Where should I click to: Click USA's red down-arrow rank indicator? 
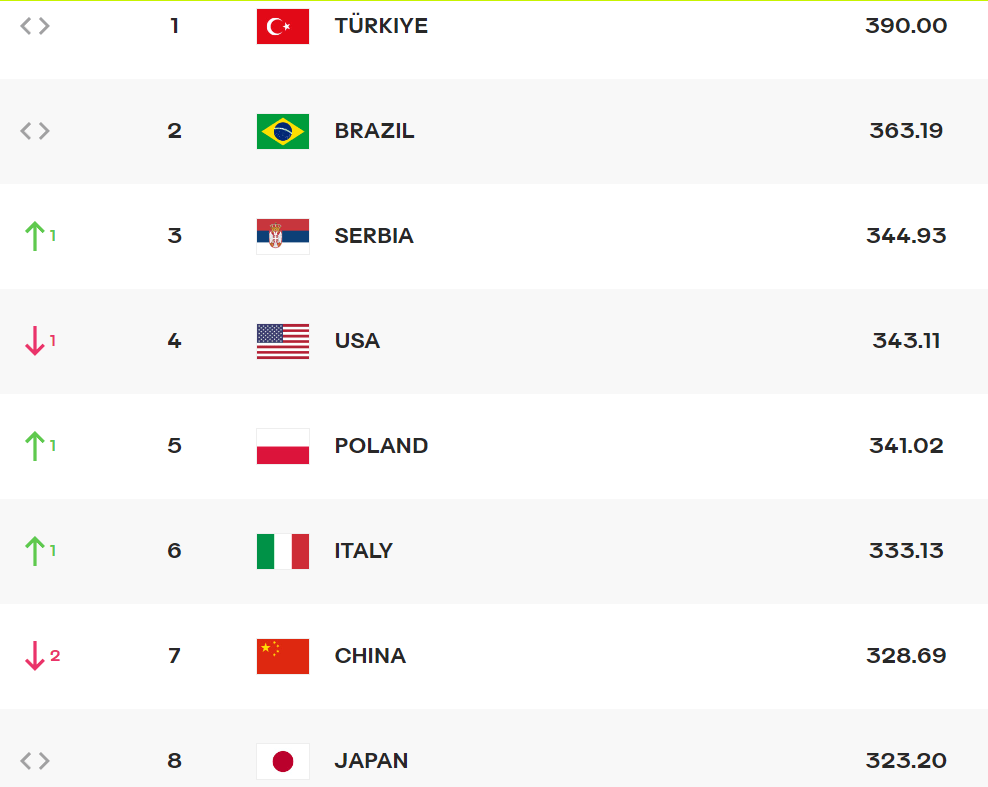(36, 341)
